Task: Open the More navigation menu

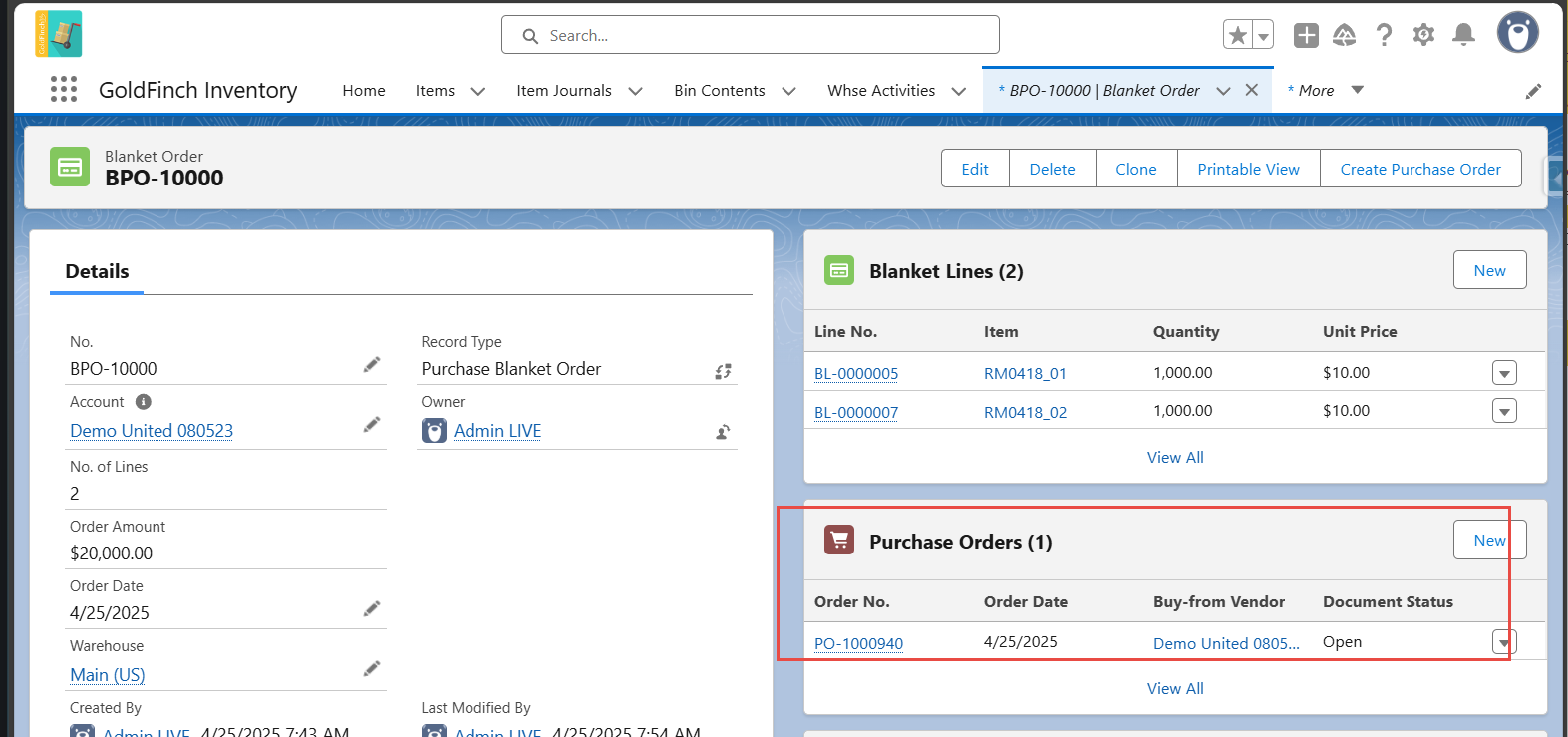Action: point(1325,91)
